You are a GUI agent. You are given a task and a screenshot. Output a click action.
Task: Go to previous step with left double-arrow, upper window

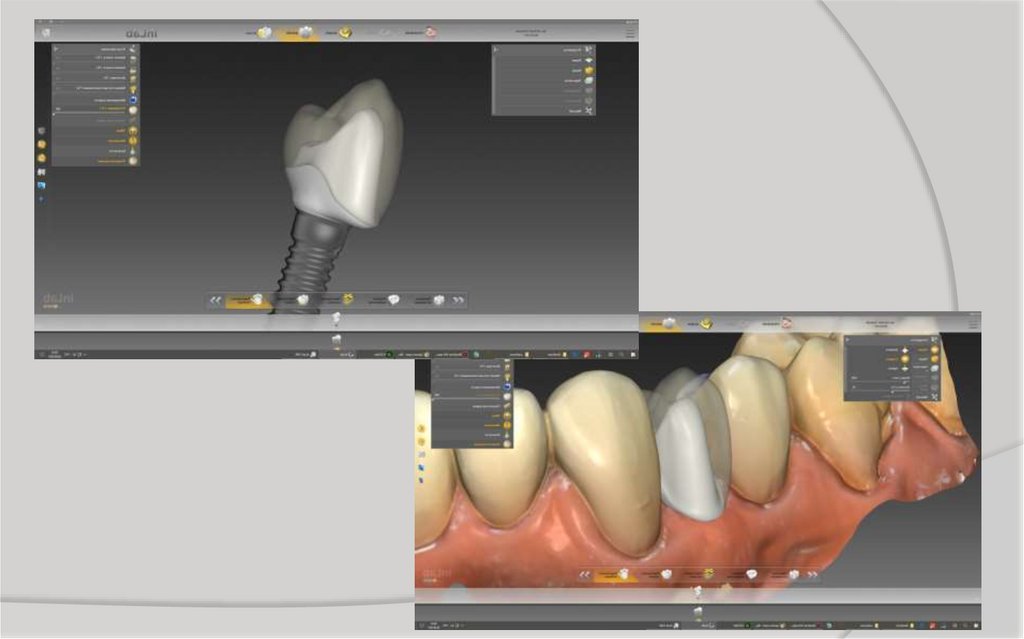pos(216,300)
